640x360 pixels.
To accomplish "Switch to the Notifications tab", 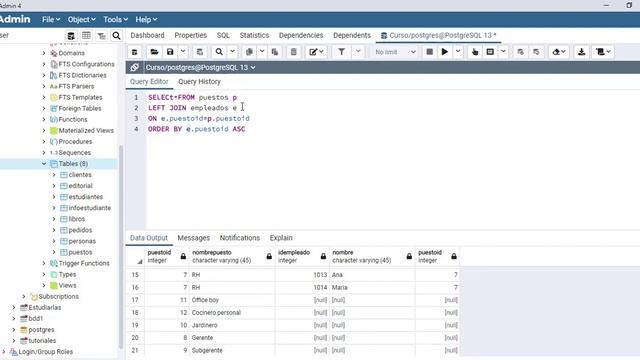I will tap(240, 238).
